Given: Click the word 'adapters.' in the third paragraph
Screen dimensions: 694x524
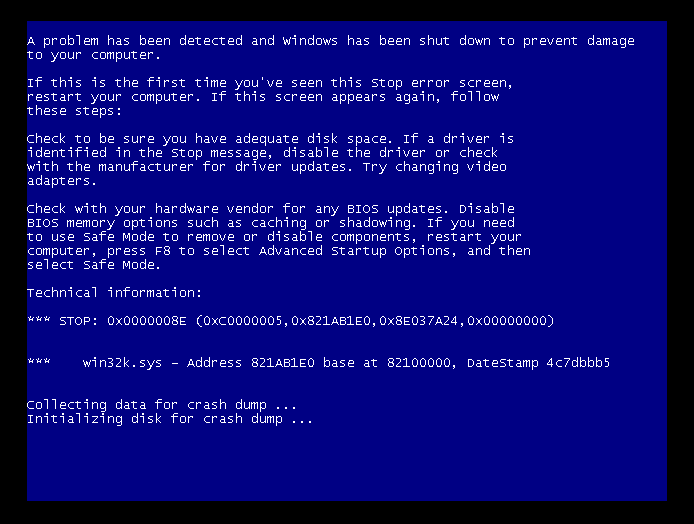Looking at the screenshot, I should point(62,181).
